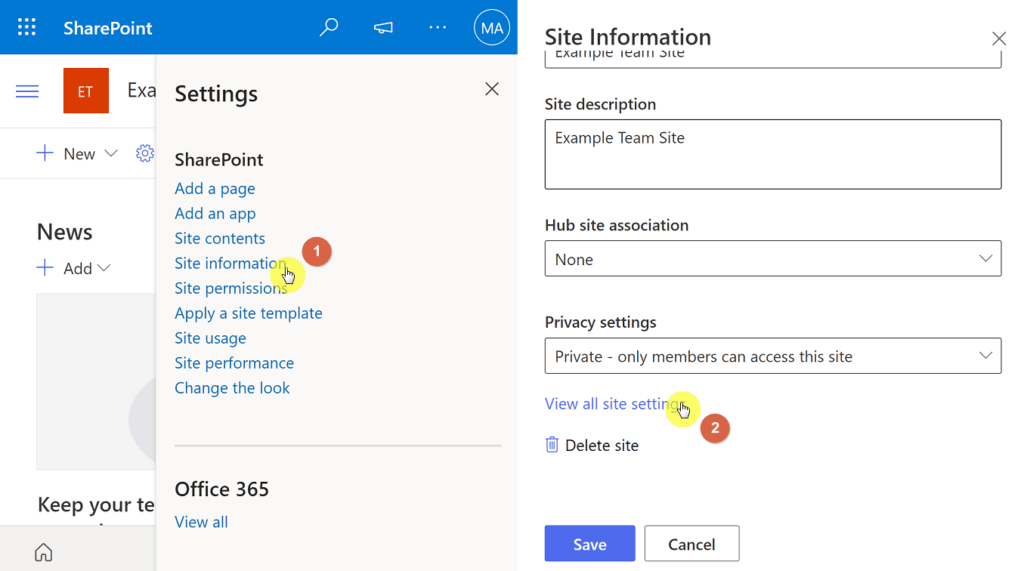Screen dimensions: 1024x571
Task: Click the SharePoint header title
Action: (x=108, y=28)
